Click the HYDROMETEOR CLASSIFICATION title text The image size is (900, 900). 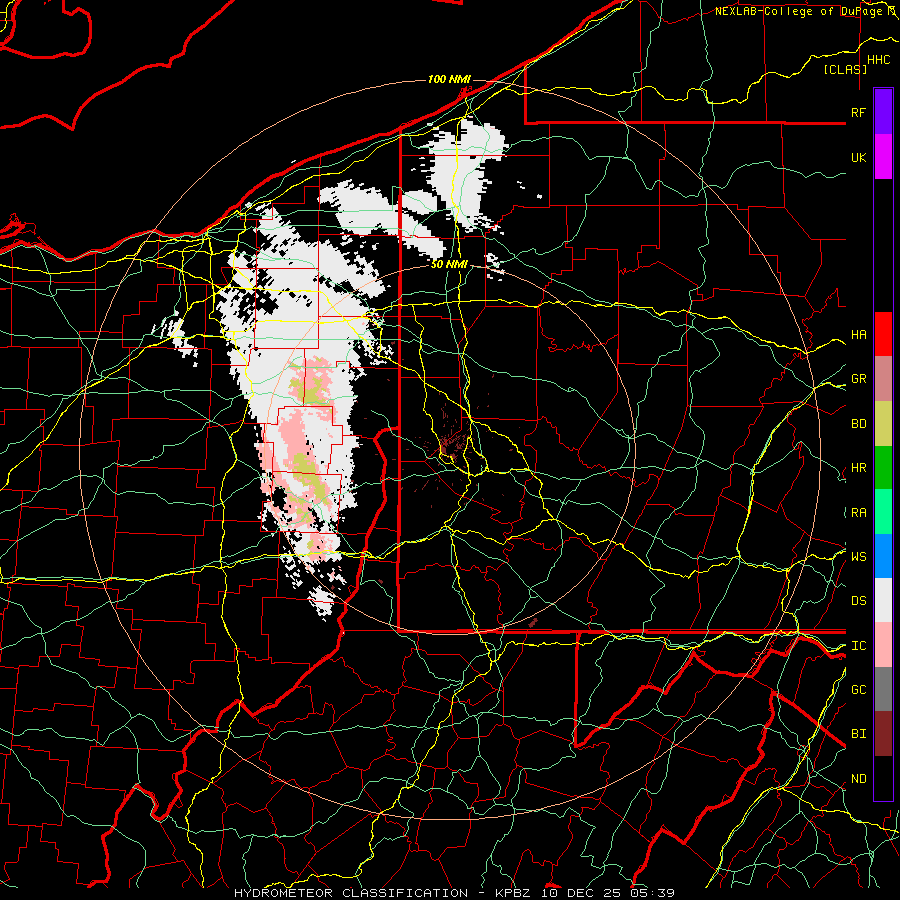coord(351,893)
